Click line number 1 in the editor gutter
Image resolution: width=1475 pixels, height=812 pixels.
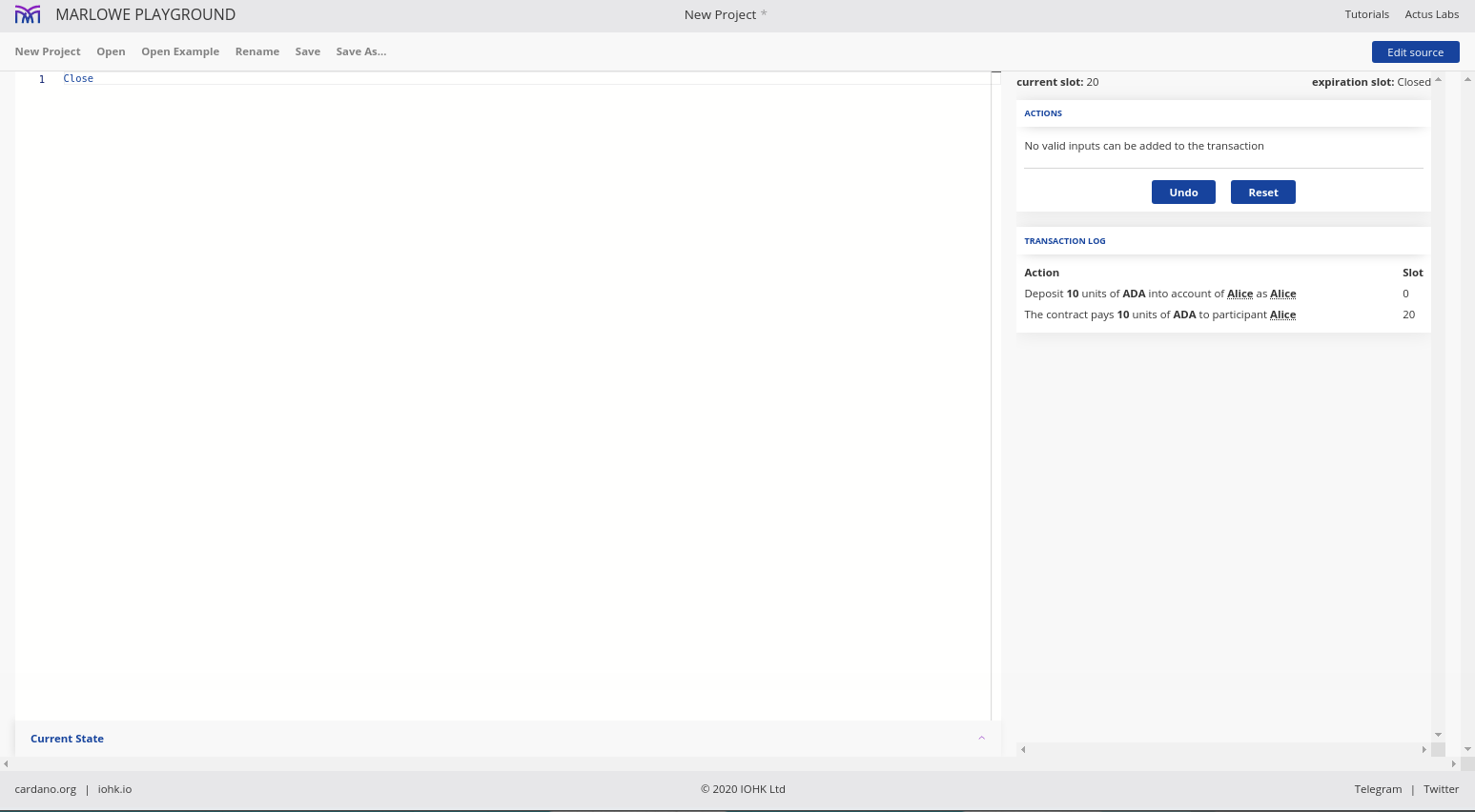(x=42, y=79)
